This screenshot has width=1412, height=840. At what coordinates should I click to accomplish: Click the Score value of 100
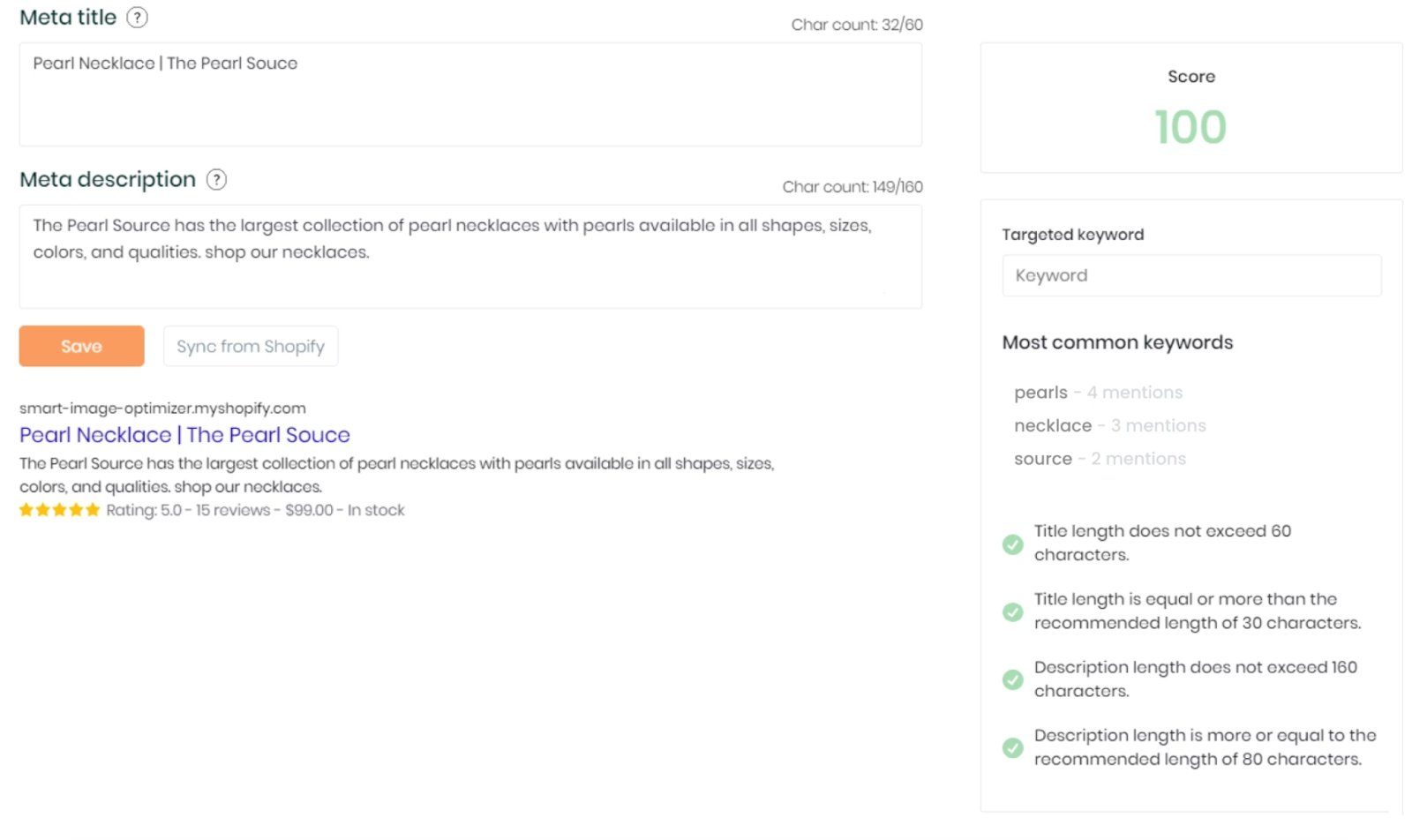(x=1190, y=127)
